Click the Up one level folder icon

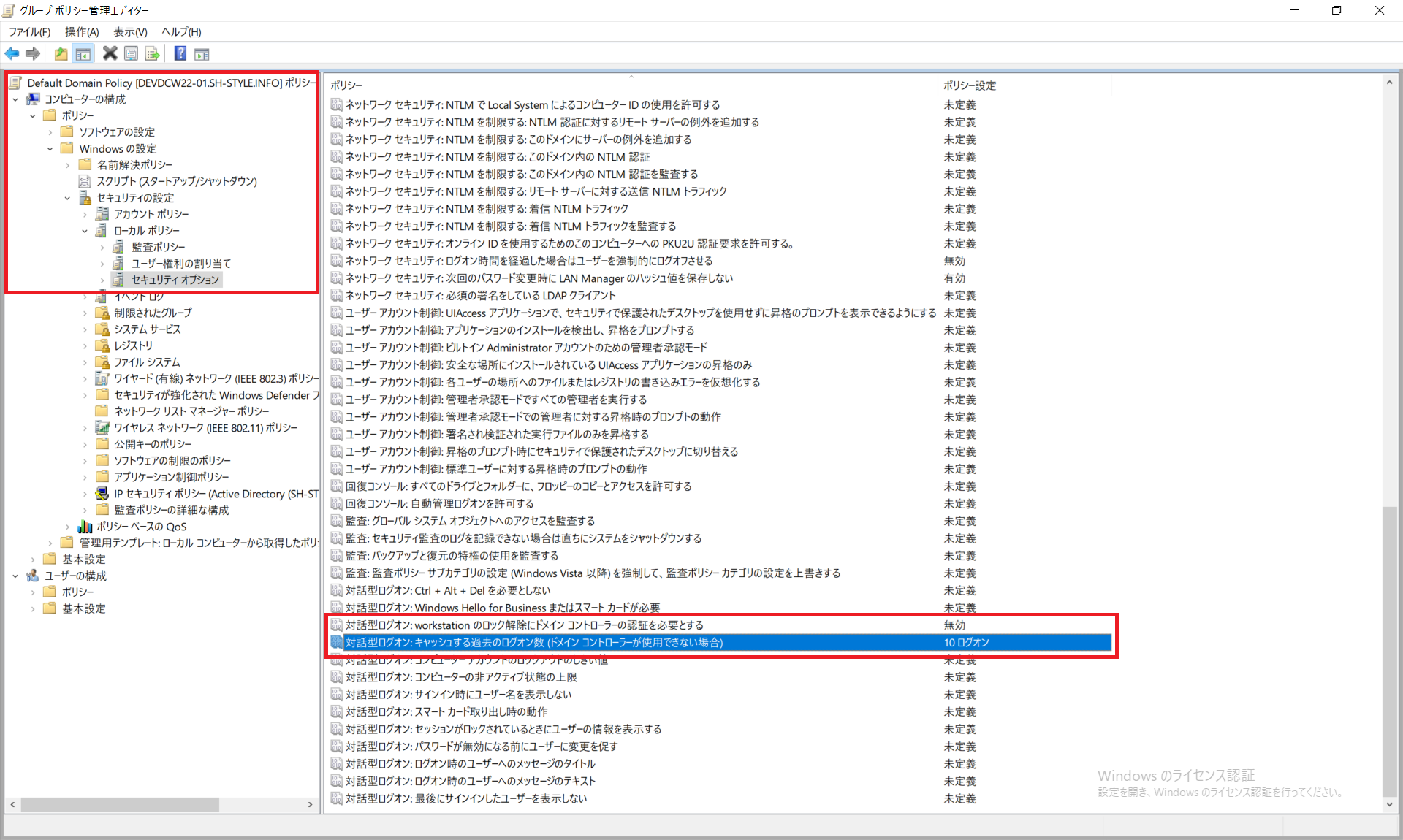[61, 53]
